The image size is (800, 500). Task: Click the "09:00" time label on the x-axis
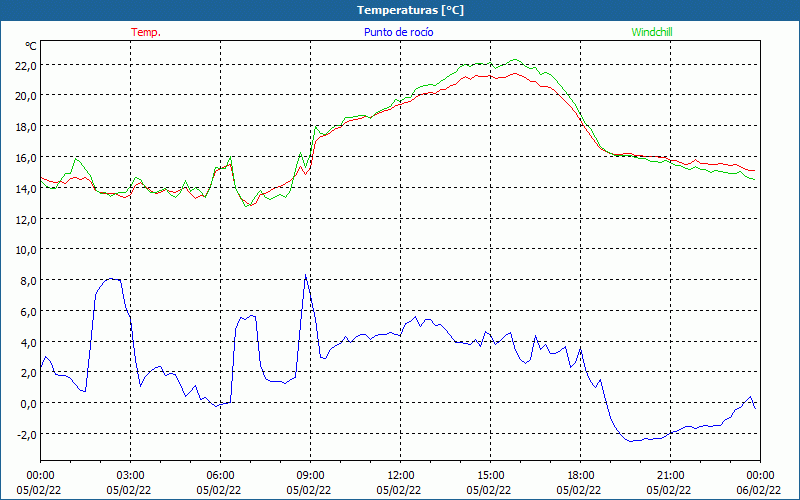click(x=310, y=476)
